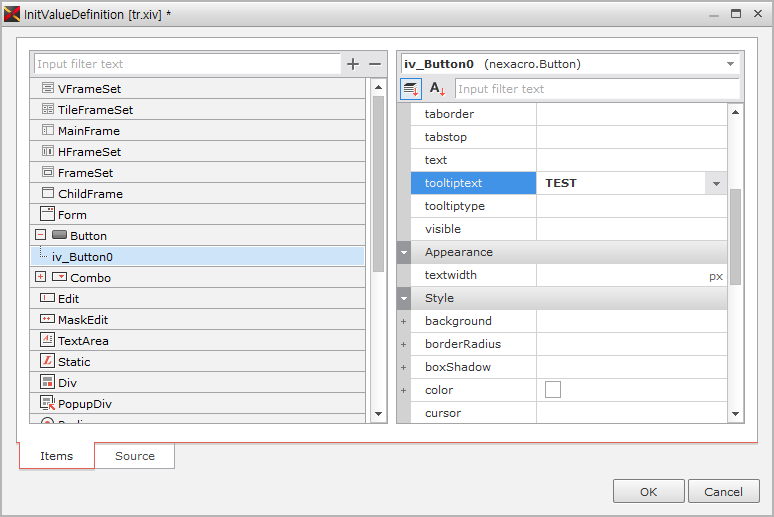Click the minus icon to remove item
Screen dimensions: 774x517
pyautogui.click(x=375, y=64)
